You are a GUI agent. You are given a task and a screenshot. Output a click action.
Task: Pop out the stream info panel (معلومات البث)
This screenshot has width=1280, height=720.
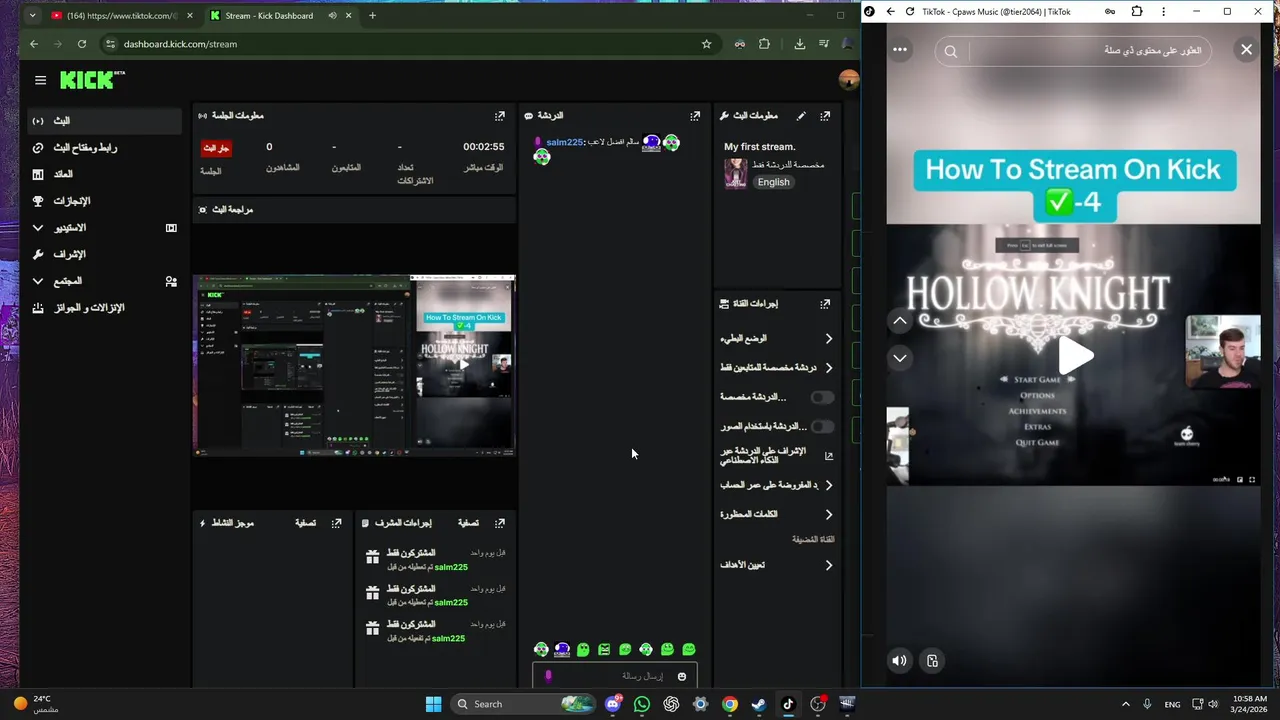pyautogui.click(x=825, y=116)
